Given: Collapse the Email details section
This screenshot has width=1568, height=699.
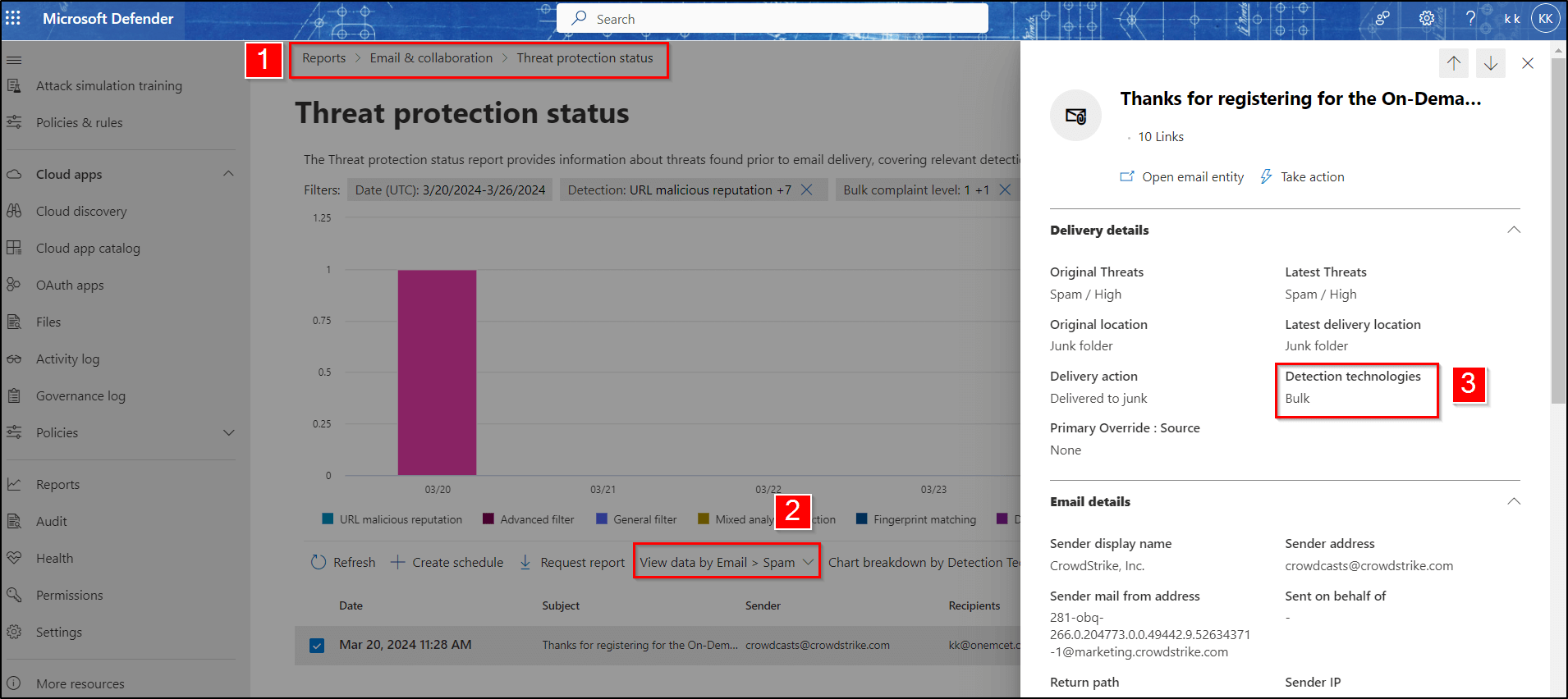Looking at the screenshot, I should click(1514, 501).
